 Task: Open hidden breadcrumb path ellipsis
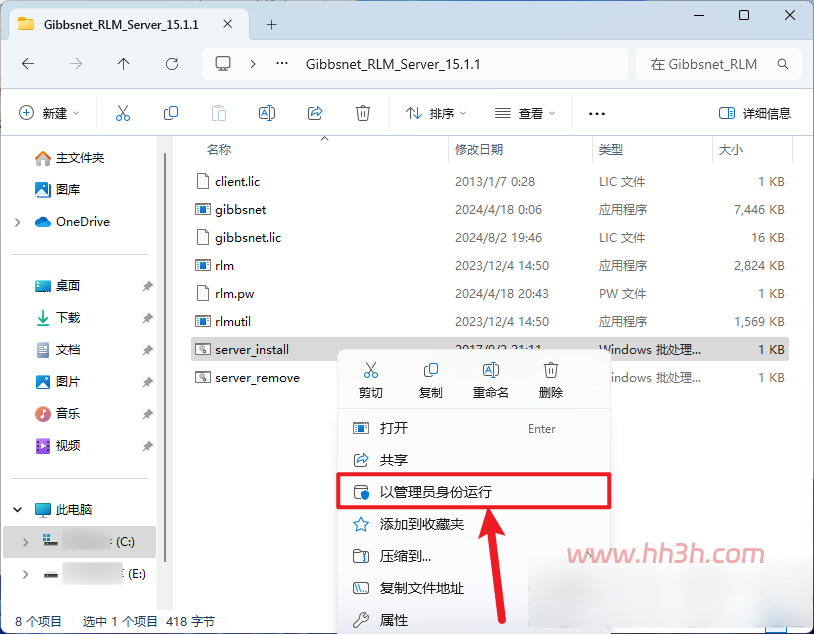(282, 64)
